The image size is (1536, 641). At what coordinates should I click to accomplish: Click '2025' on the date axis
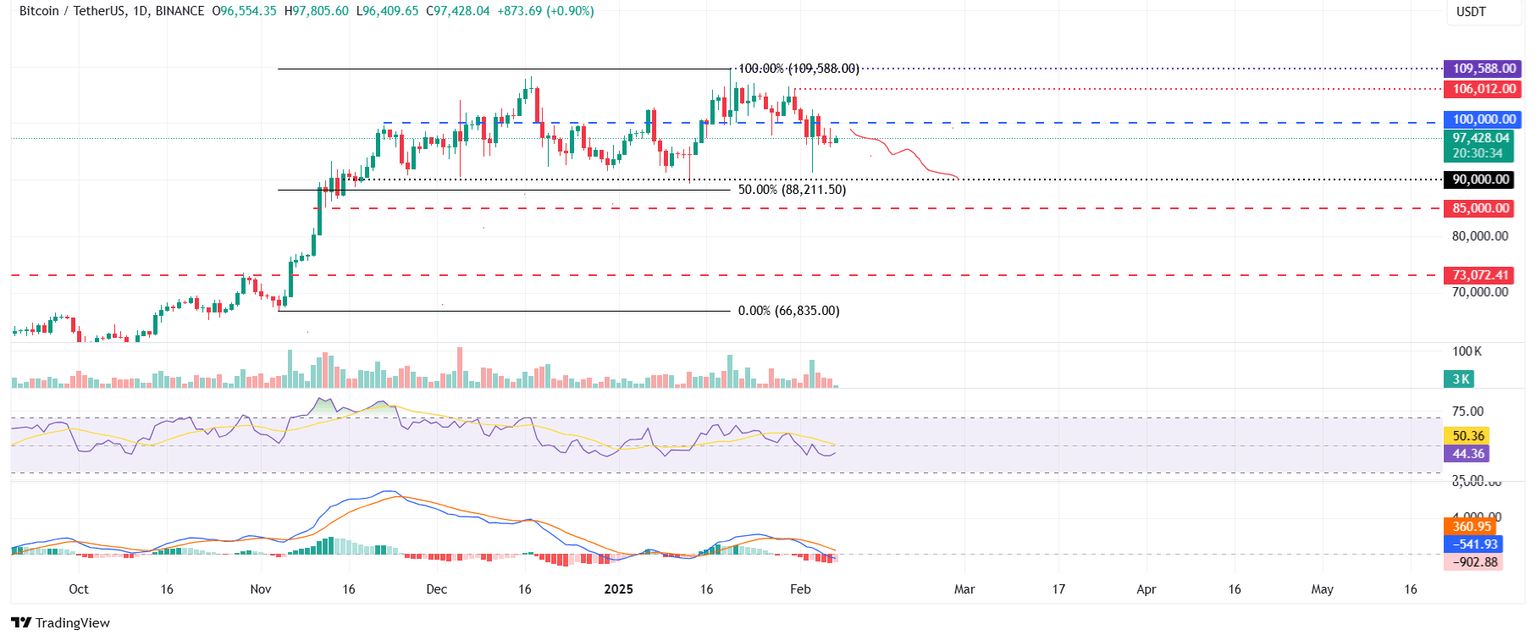[x=618, y=590]
